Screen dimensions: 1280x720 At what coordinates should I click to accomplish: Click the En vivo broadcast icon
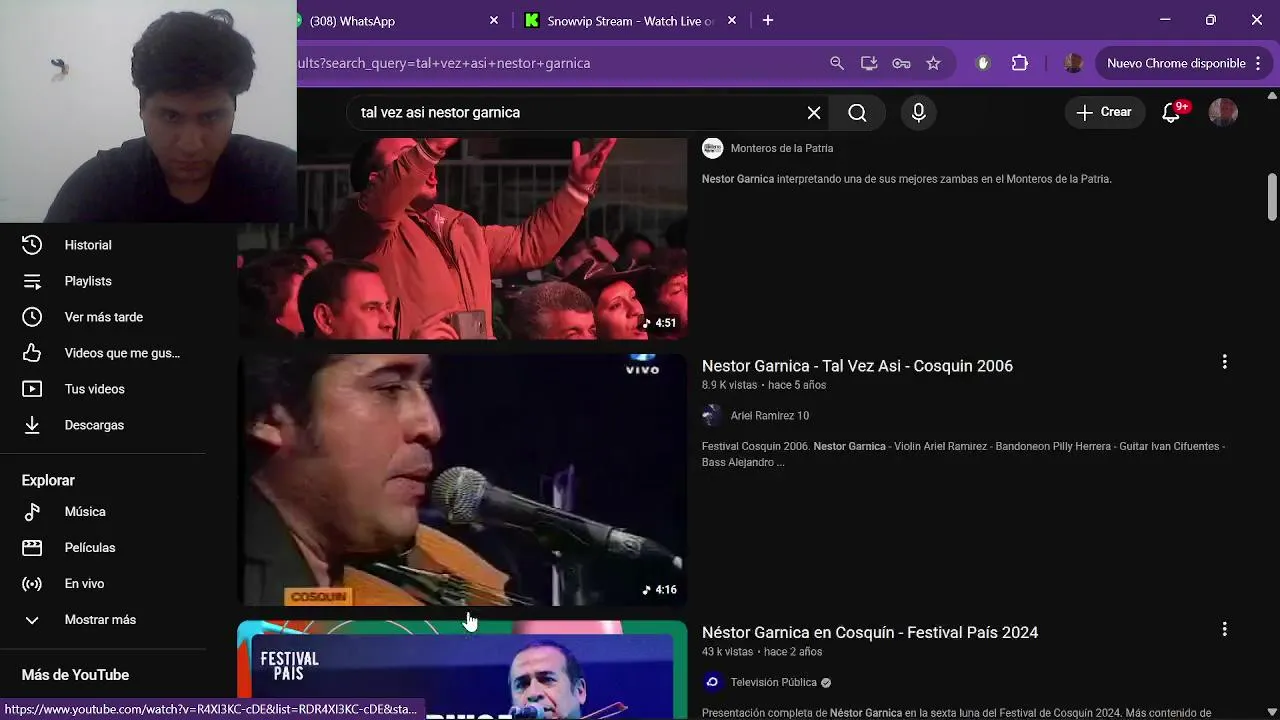pos(32,584)
